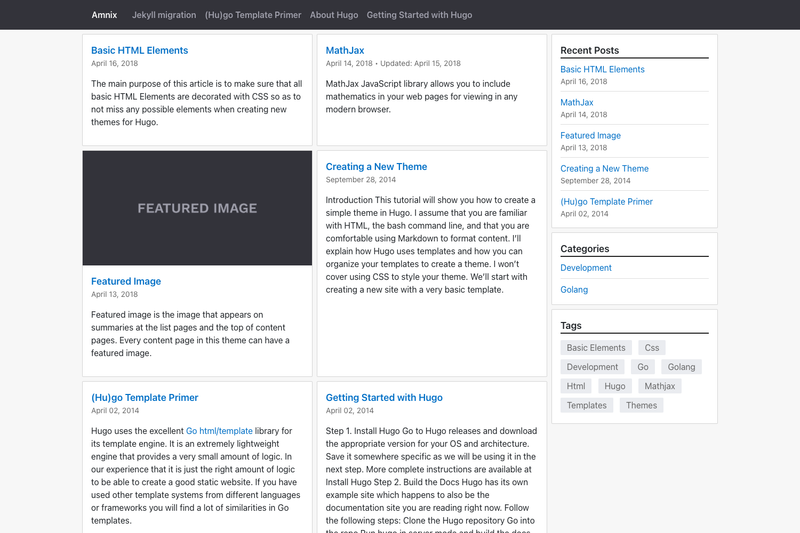This screenshot has height=533, width=800.
Task: Select the Mathjax tag
Action: click(660, 386)
